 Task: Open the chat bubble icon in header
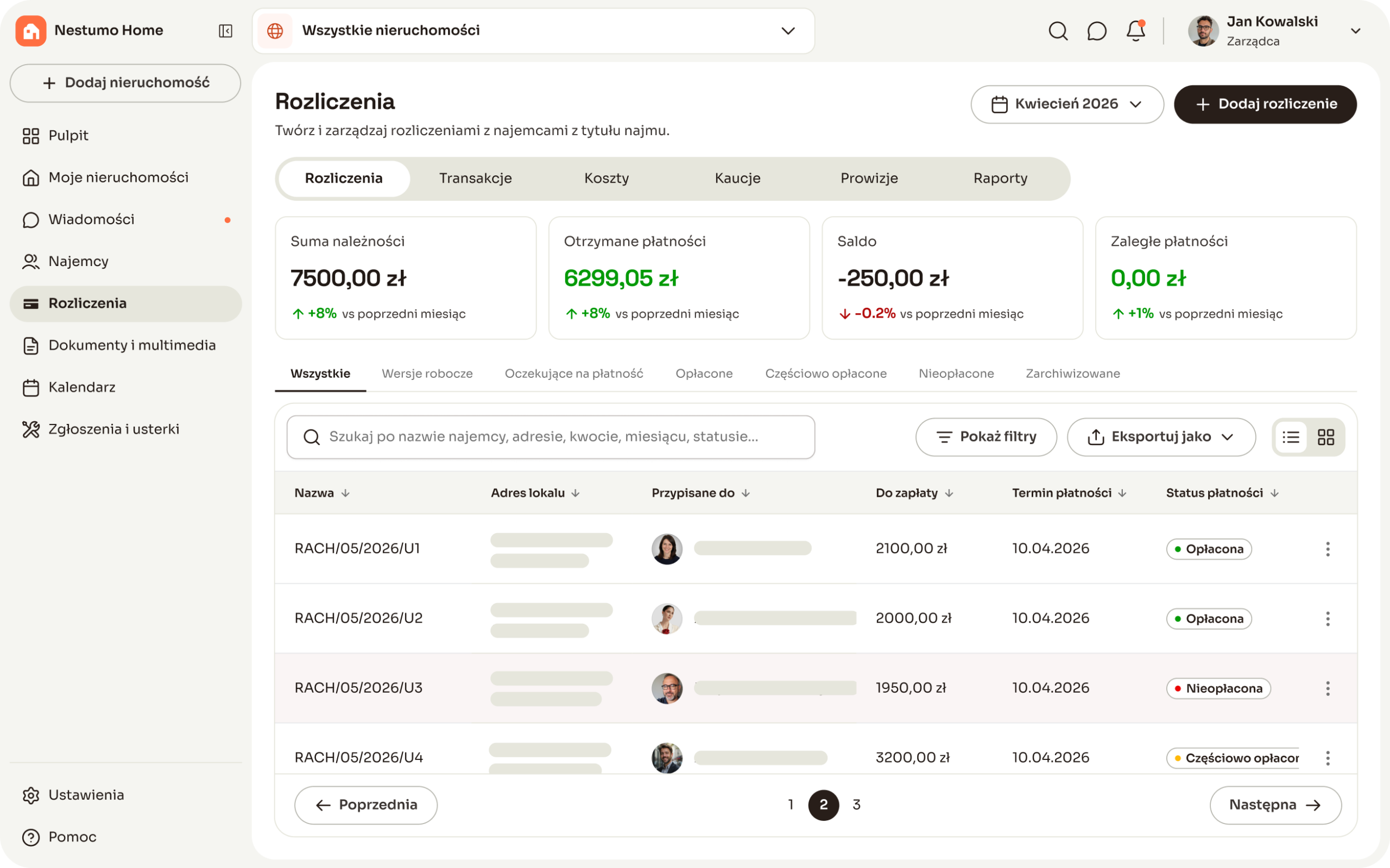tap(1097, 31)
